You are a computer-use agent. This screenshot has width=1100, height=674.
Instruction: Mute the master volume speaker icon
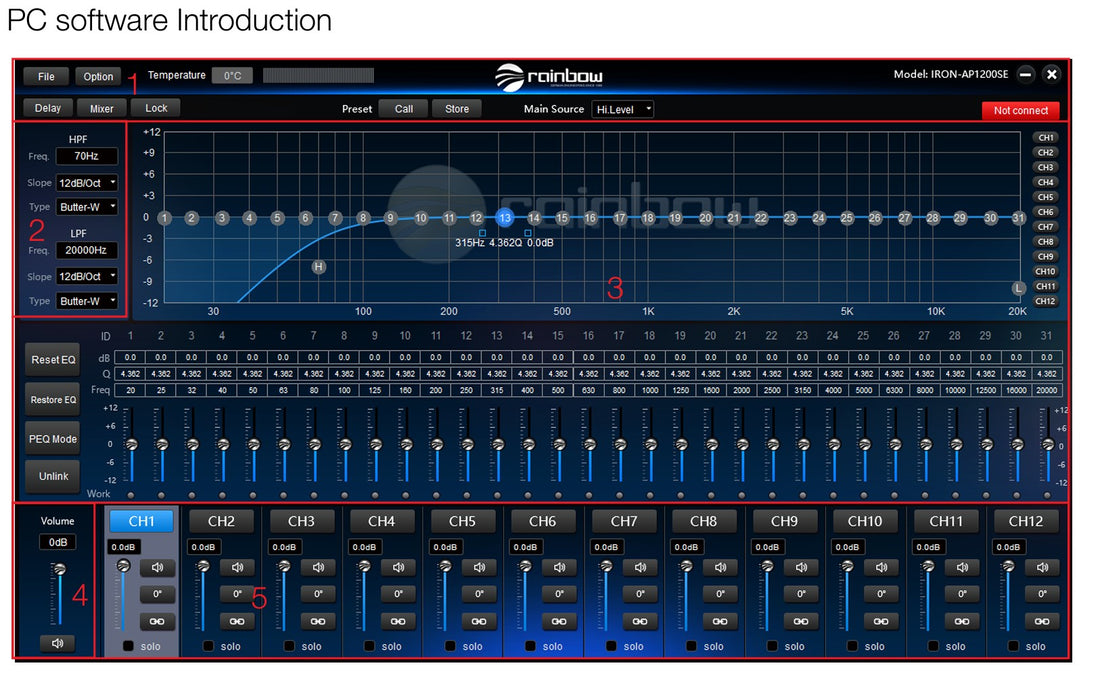pyautogui.click(x=57, y=643)
